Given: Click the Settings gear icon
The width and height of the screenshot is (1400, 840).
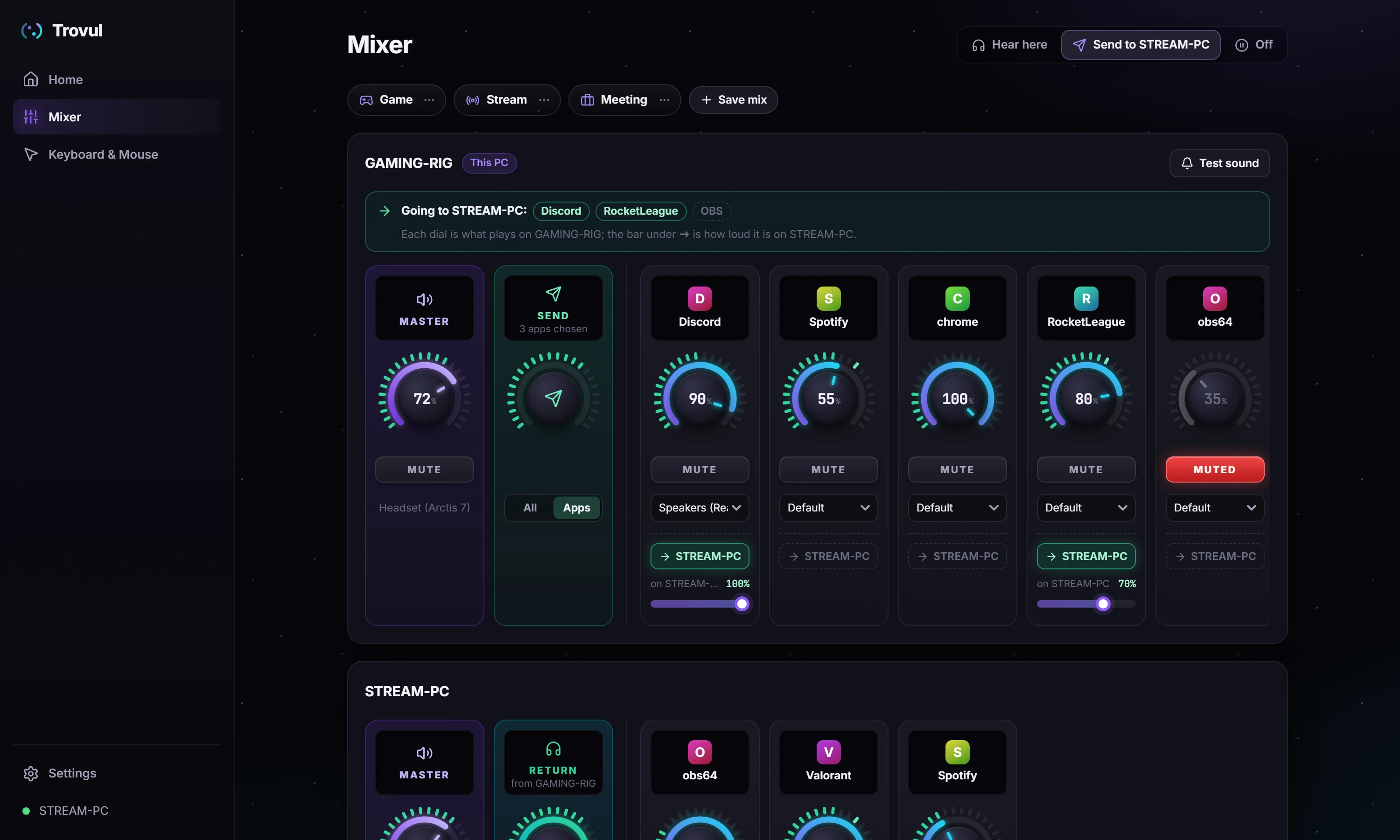Looking at the screenshot, I should click(30, 773).
